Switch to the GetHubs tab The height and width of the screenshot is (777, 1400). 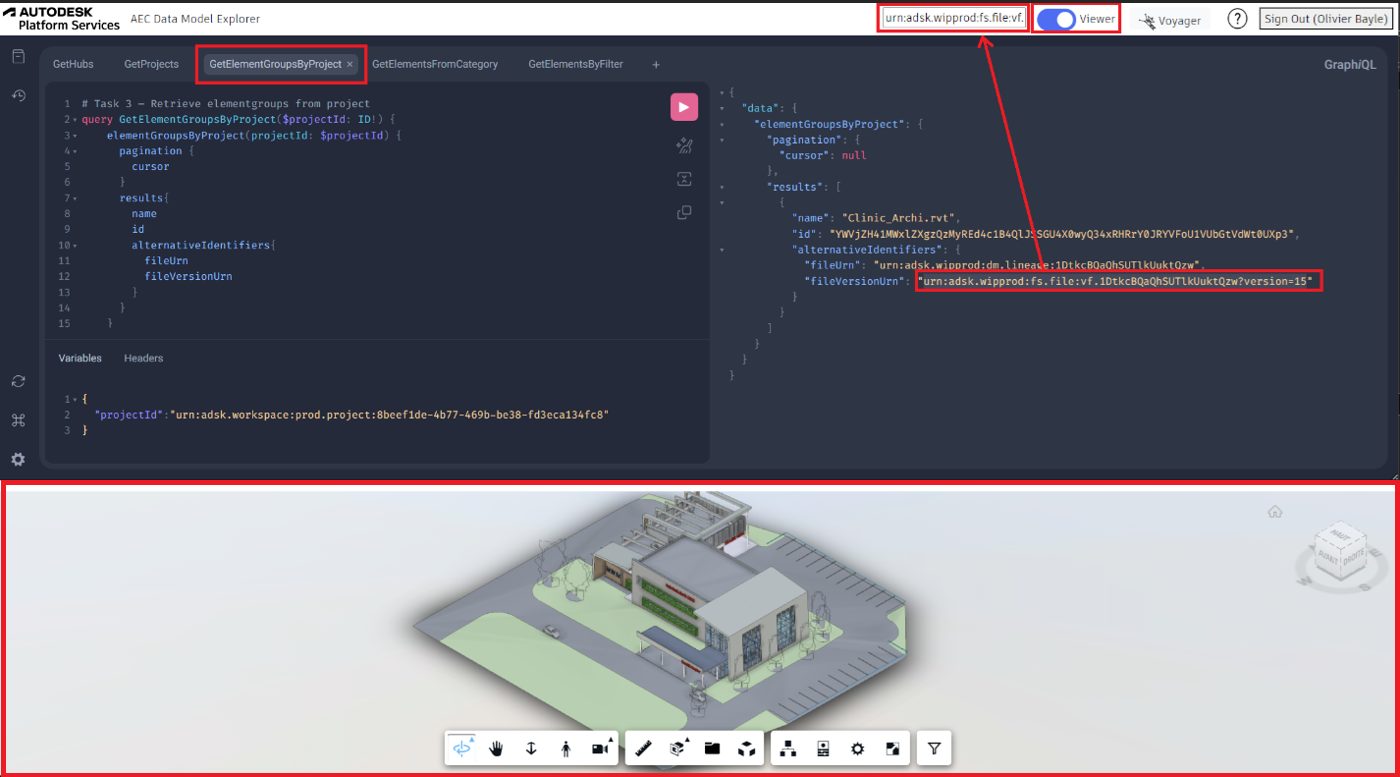click(x=73, y=64)
